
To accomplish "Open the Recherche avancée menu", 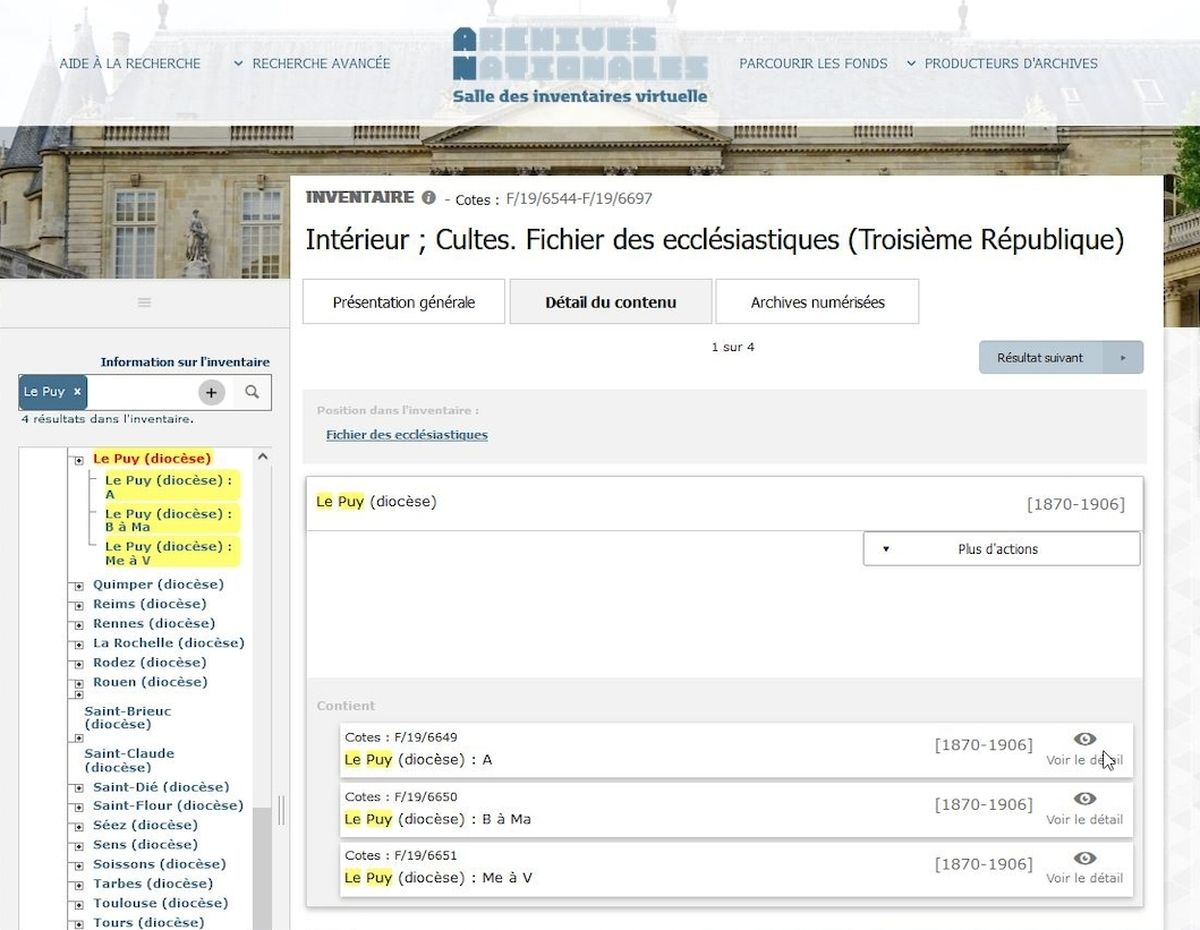I will [312, 64].
